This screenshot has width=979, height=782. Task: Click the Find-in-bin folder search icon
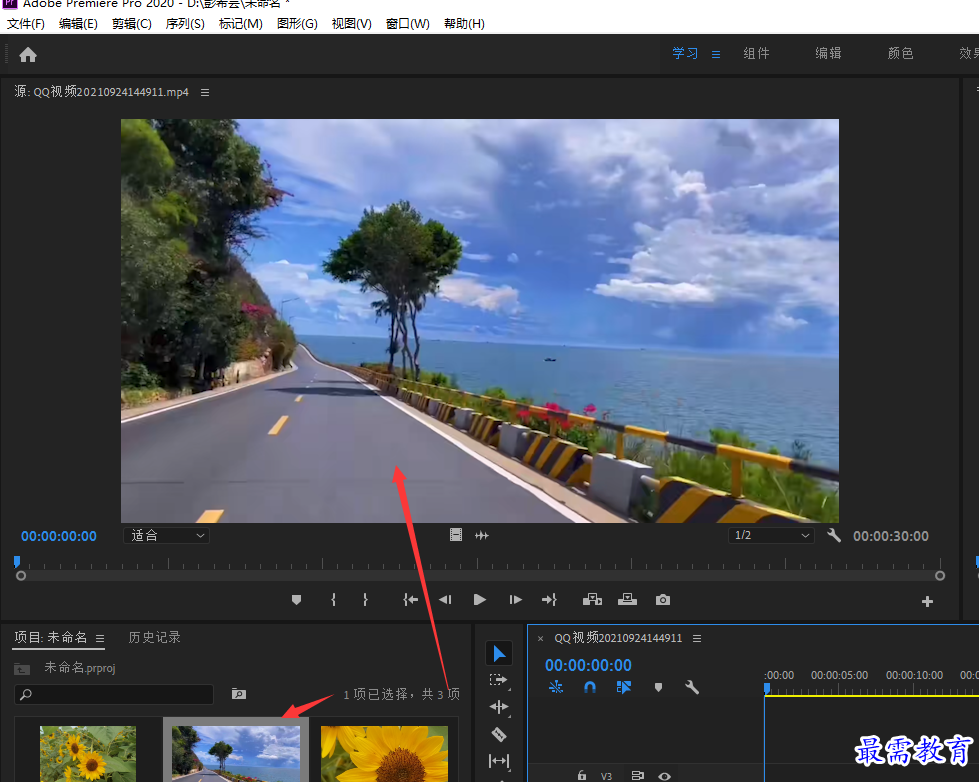coord(239,694)
